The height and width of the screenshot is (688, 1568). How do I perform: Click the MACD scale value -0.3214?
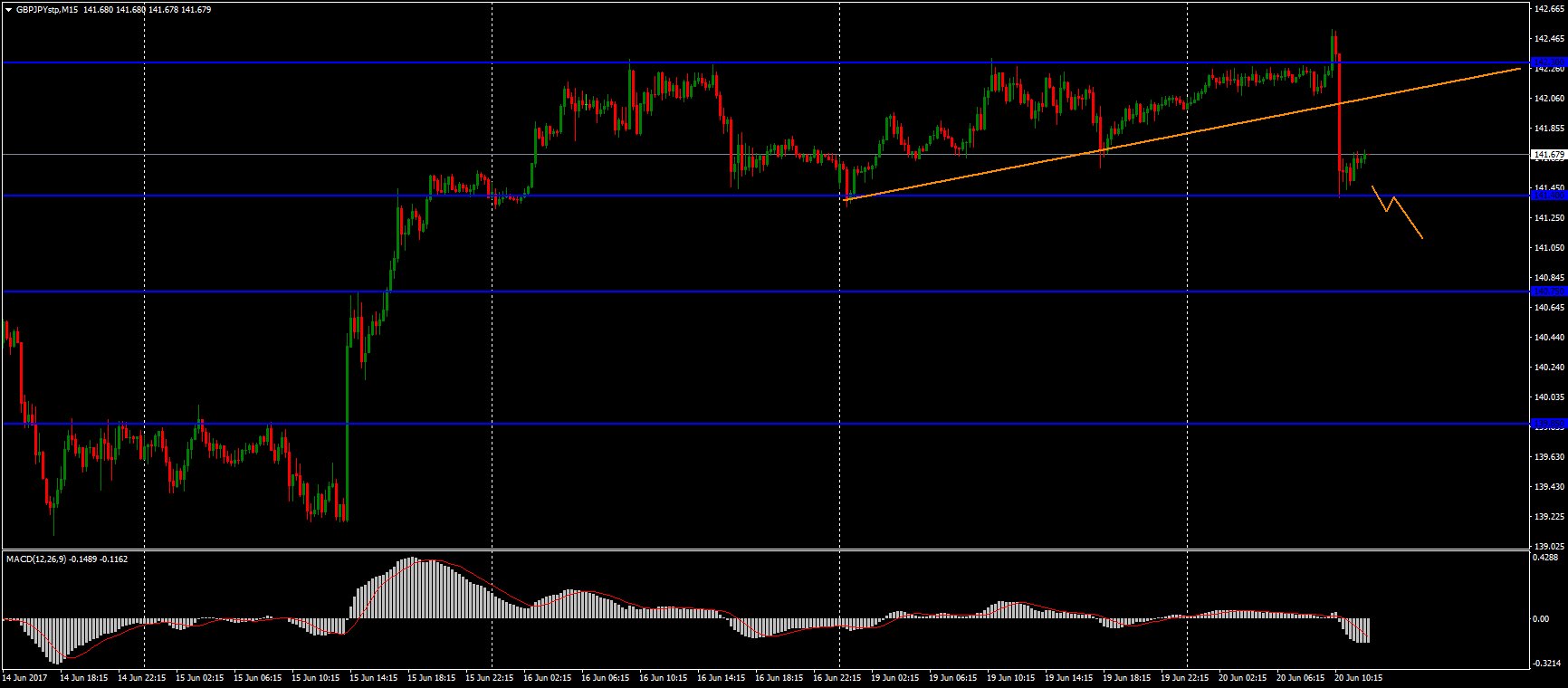point(1549,664)
